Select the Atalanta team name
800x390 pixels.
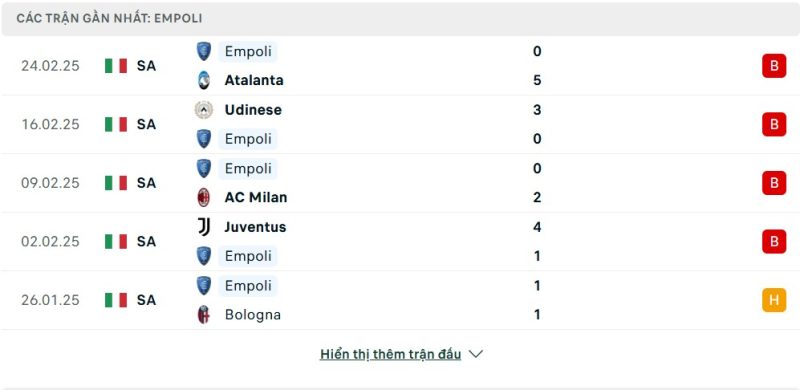click(254, 80)
